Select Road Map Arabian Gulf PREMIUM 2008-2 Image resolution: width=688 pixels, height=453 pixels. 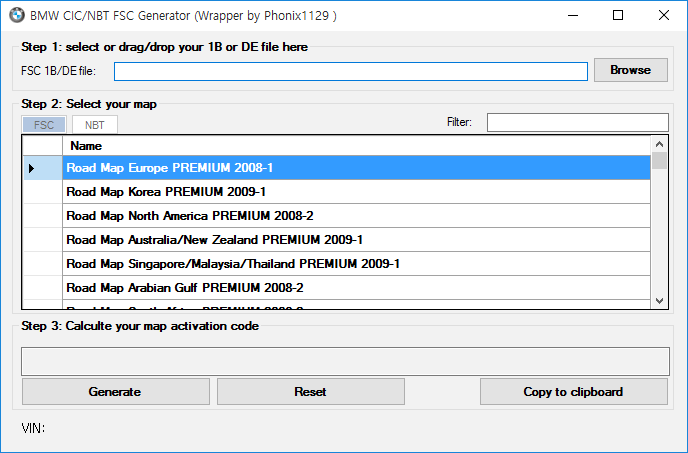pos(356,288)
